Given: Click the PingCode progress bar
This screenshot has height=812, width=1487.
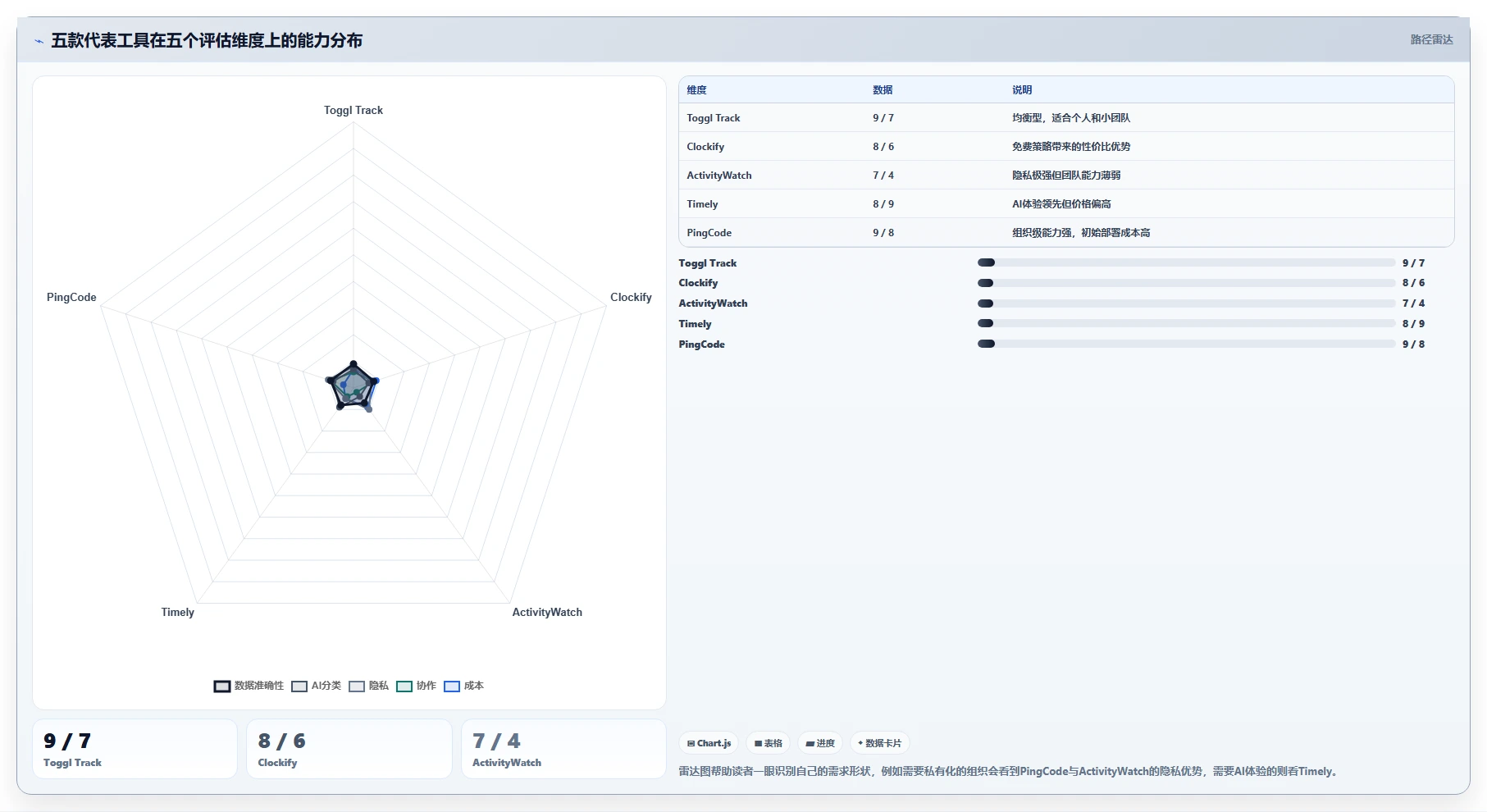Looking at the screenshot, I should click(x=1186, y=344).
